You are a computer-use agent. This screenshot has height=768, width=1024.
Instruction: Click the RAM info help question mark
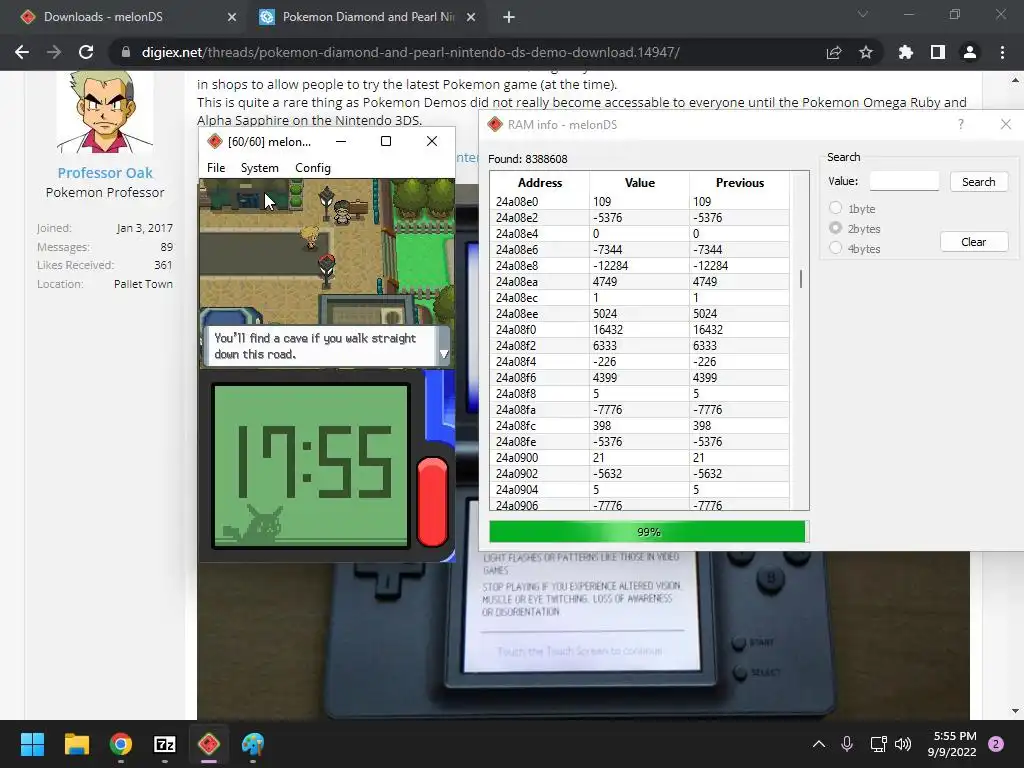[x=961, y=124]
